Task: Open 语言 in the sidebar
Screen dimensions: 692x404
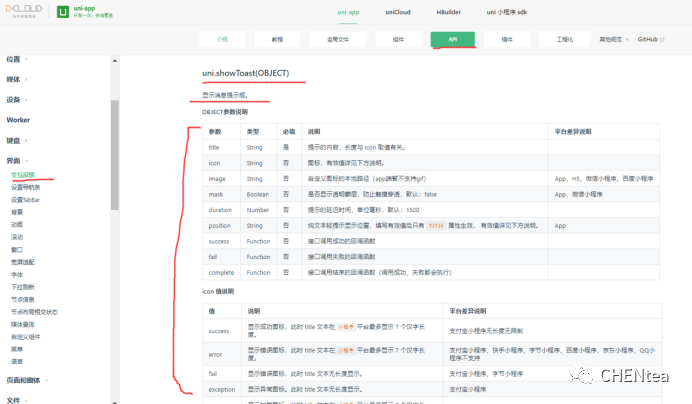Action: 17,361
